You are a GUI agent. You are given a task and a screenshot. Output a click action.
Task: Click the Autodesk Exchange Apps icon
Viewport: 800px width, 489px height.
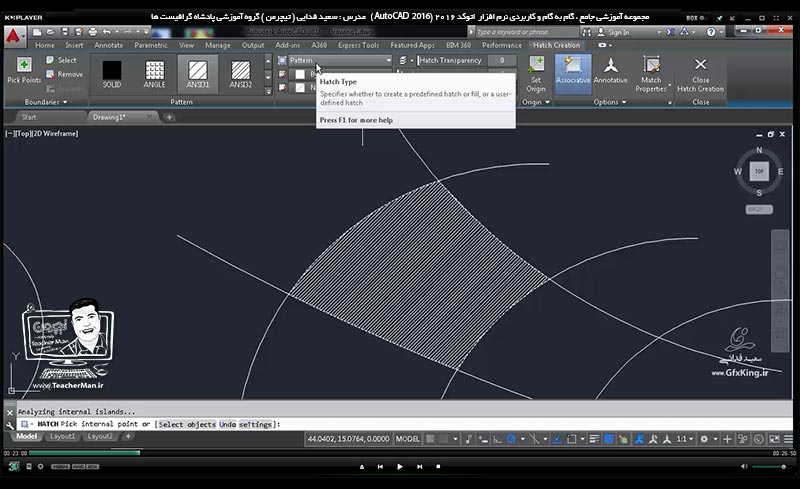(671, 32)
